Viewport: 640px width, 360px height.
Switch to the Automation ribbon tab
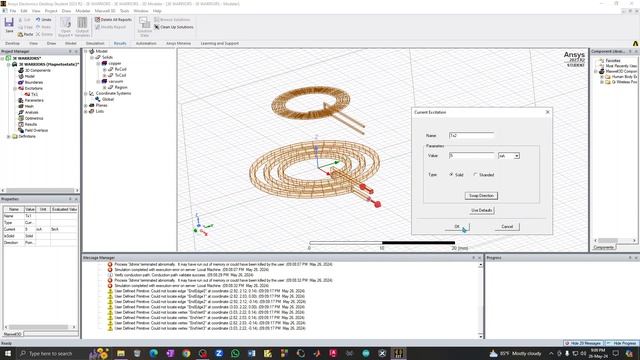(x=146, y=43)
